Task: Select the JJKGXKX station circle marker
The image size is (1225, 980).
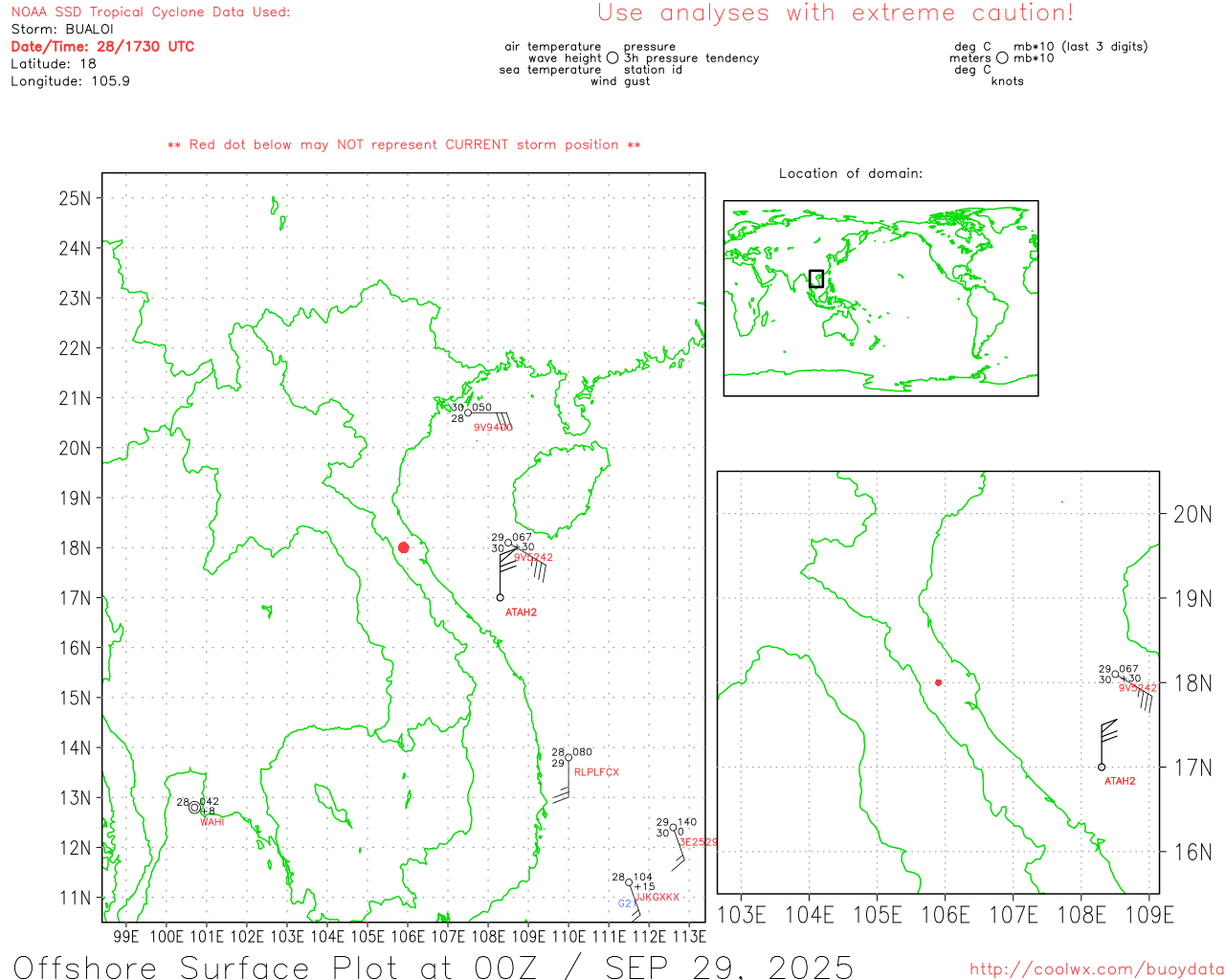Action: 629,882
